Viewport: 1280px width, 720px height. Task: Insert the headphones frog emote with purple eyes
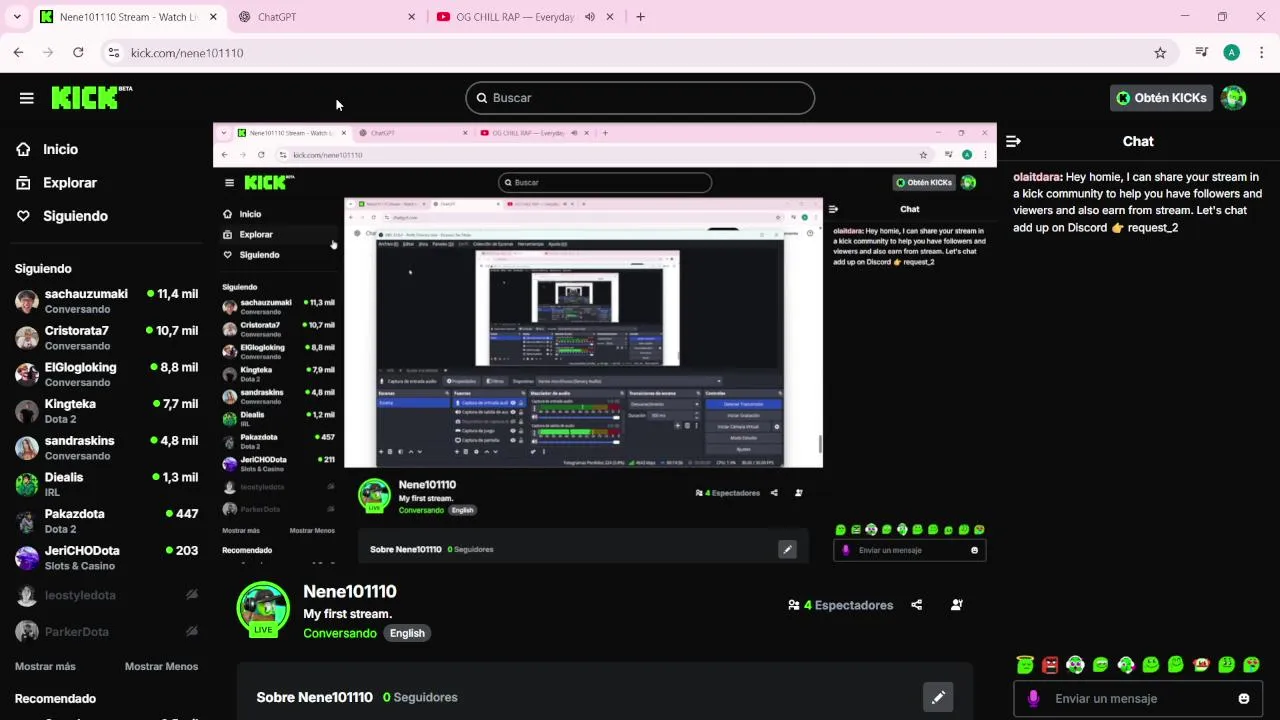coord(1075,664)
